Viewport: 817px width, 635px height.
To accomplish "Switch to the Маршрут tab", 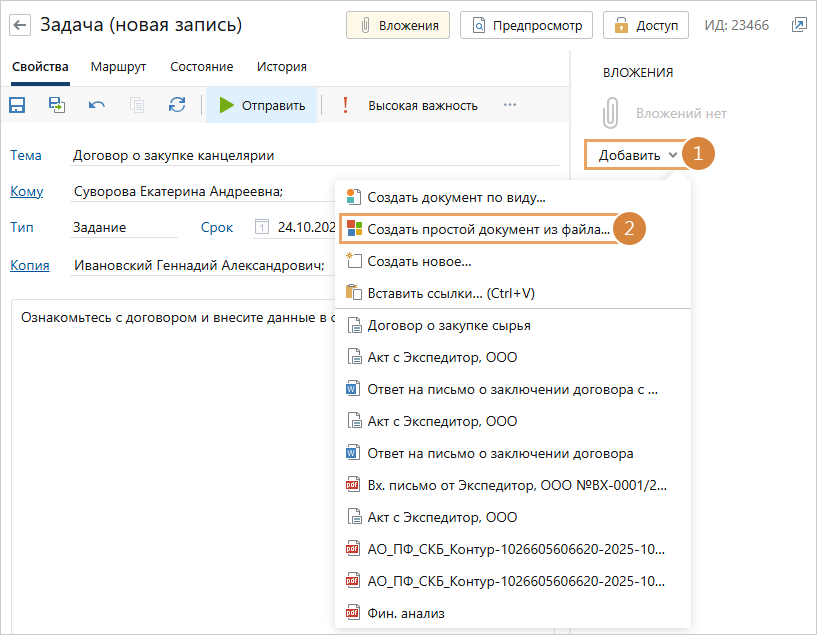I will tap(118, 67).
